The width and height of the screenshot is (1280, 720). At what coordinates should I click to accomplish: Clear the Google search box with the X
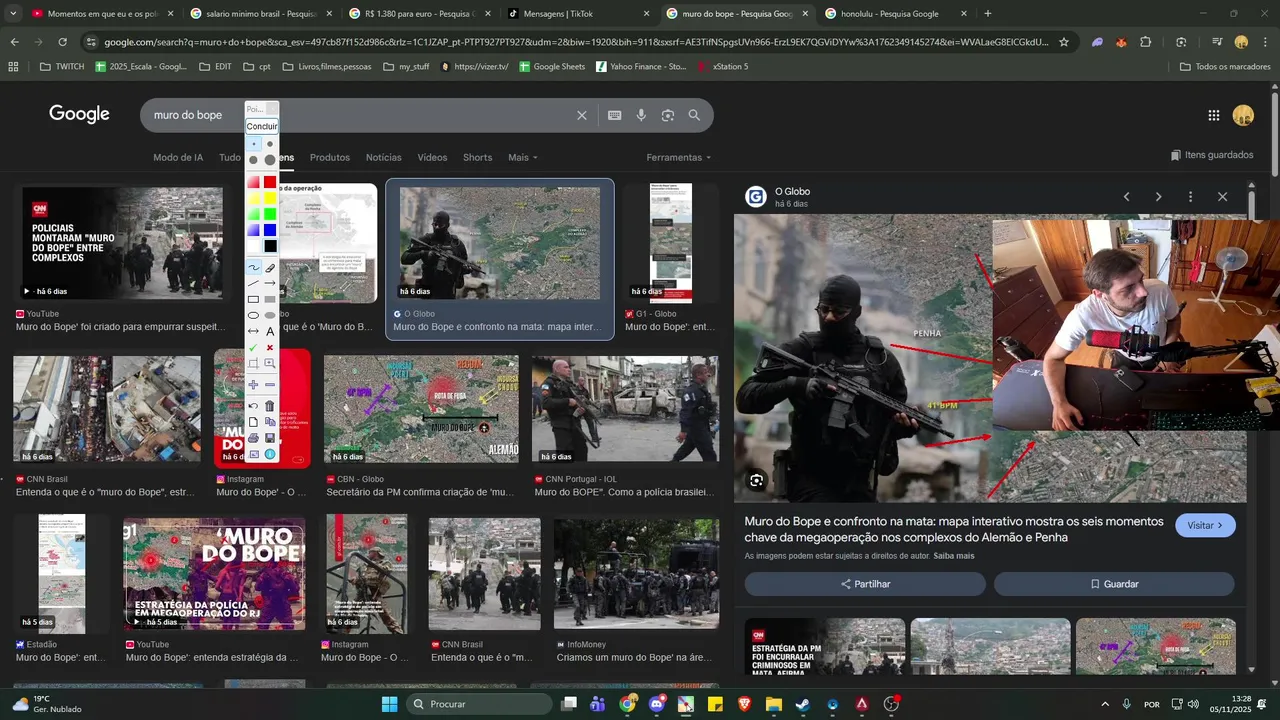(x=582, y=115)
